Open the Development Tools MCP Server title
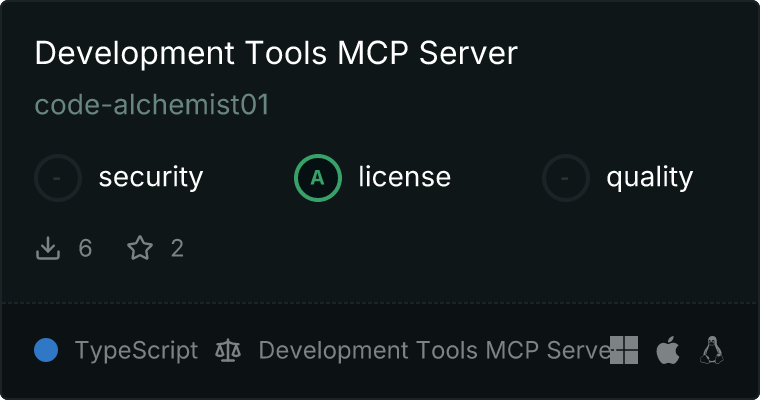760x400 pixels. click(276, 54)
